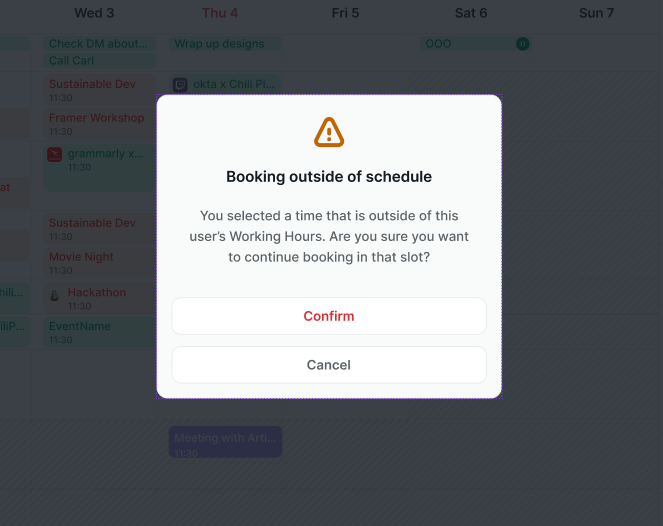This screenshot has width=663, height=526.
Task: Select the Sat 6 day header
Action: pos(471,13)
